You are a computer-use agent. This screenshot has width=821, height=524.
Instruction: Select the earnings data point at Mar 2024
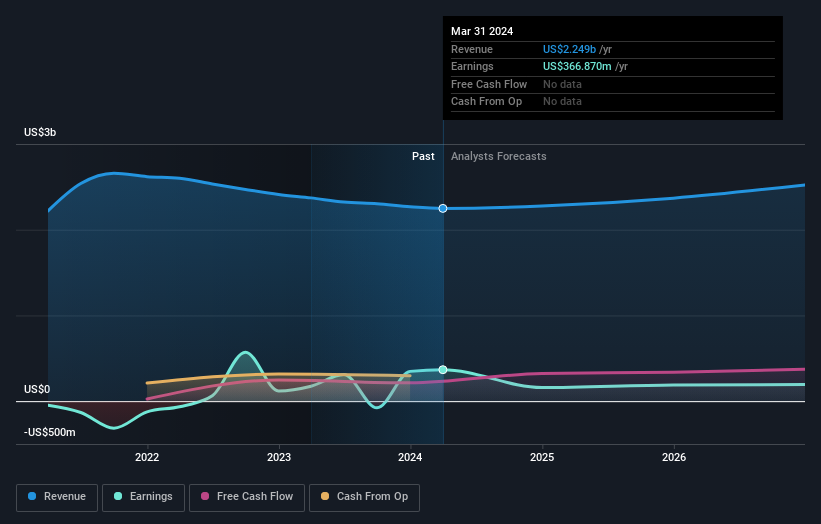pos(443,370)
